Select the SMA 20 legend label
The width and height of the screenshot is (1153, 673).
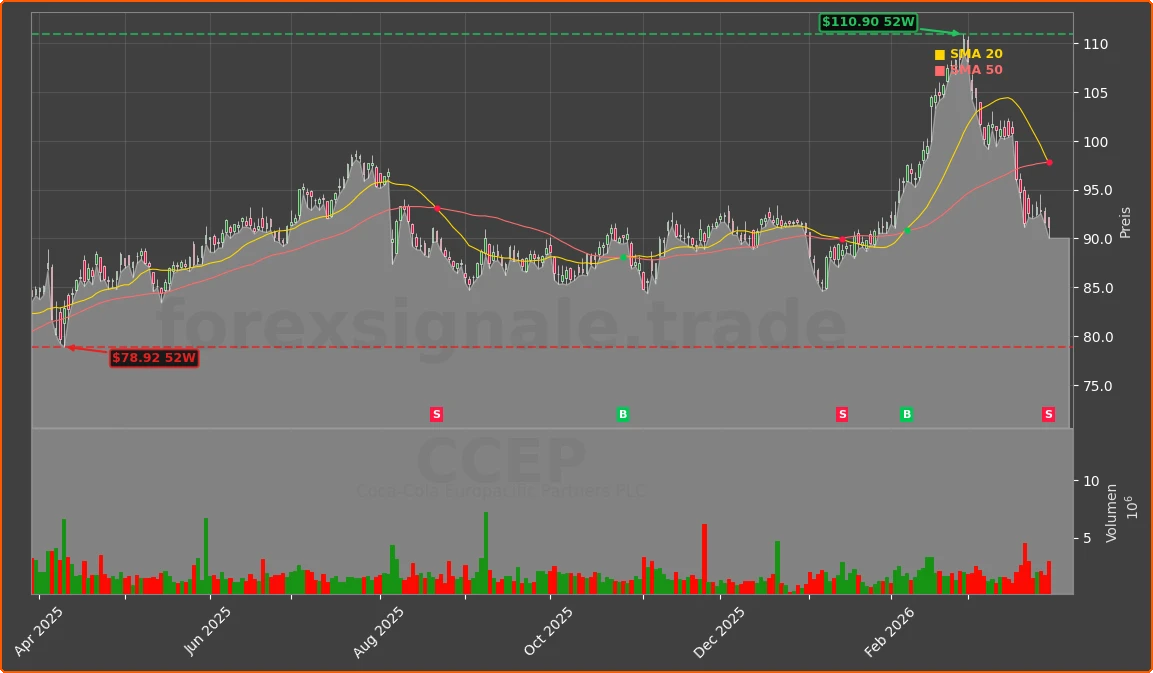pyautogui.click(x=976, y=54)
